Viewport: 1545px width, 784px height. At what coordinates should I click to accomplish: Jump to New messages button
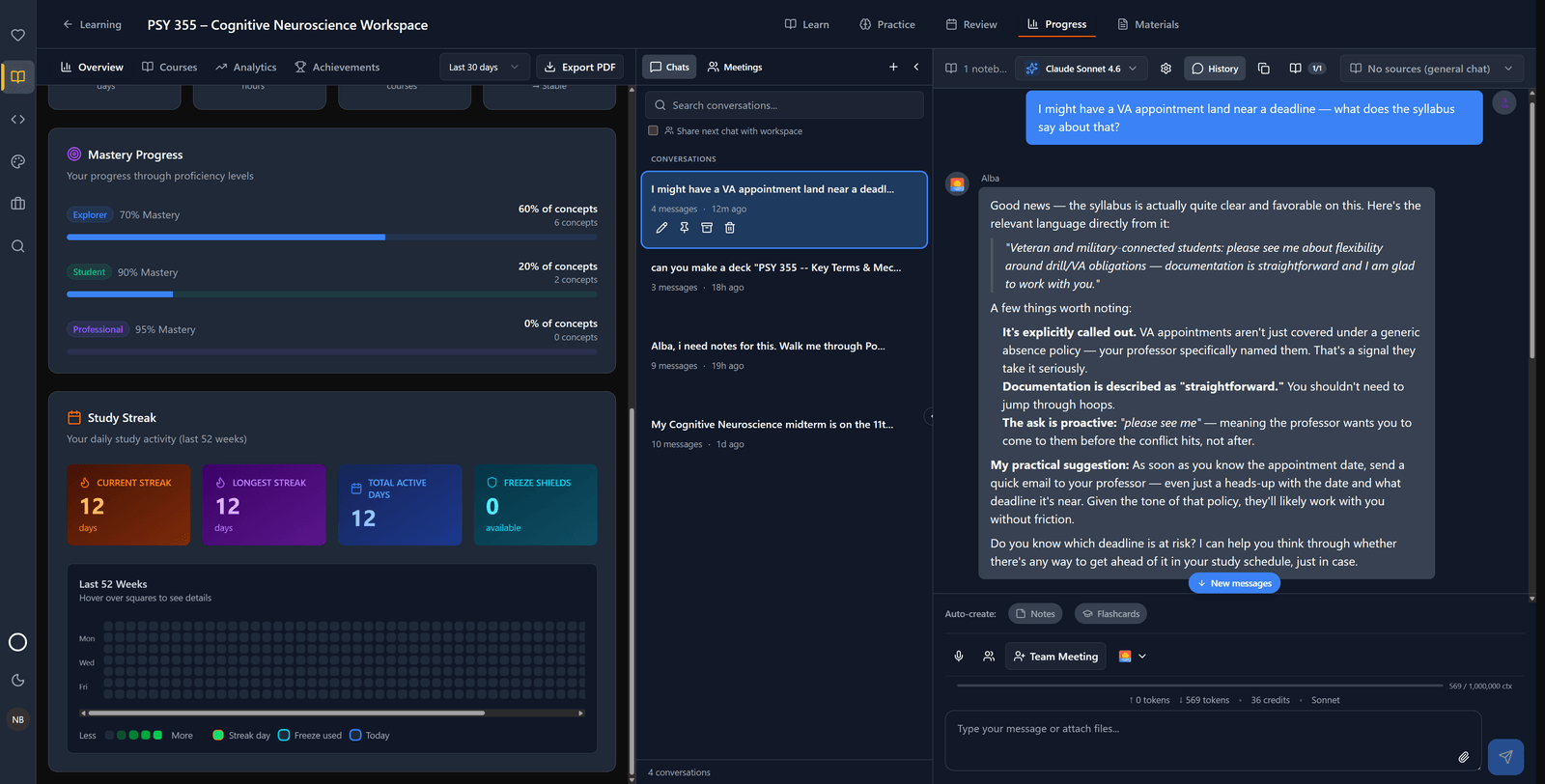click(1234, 583)
